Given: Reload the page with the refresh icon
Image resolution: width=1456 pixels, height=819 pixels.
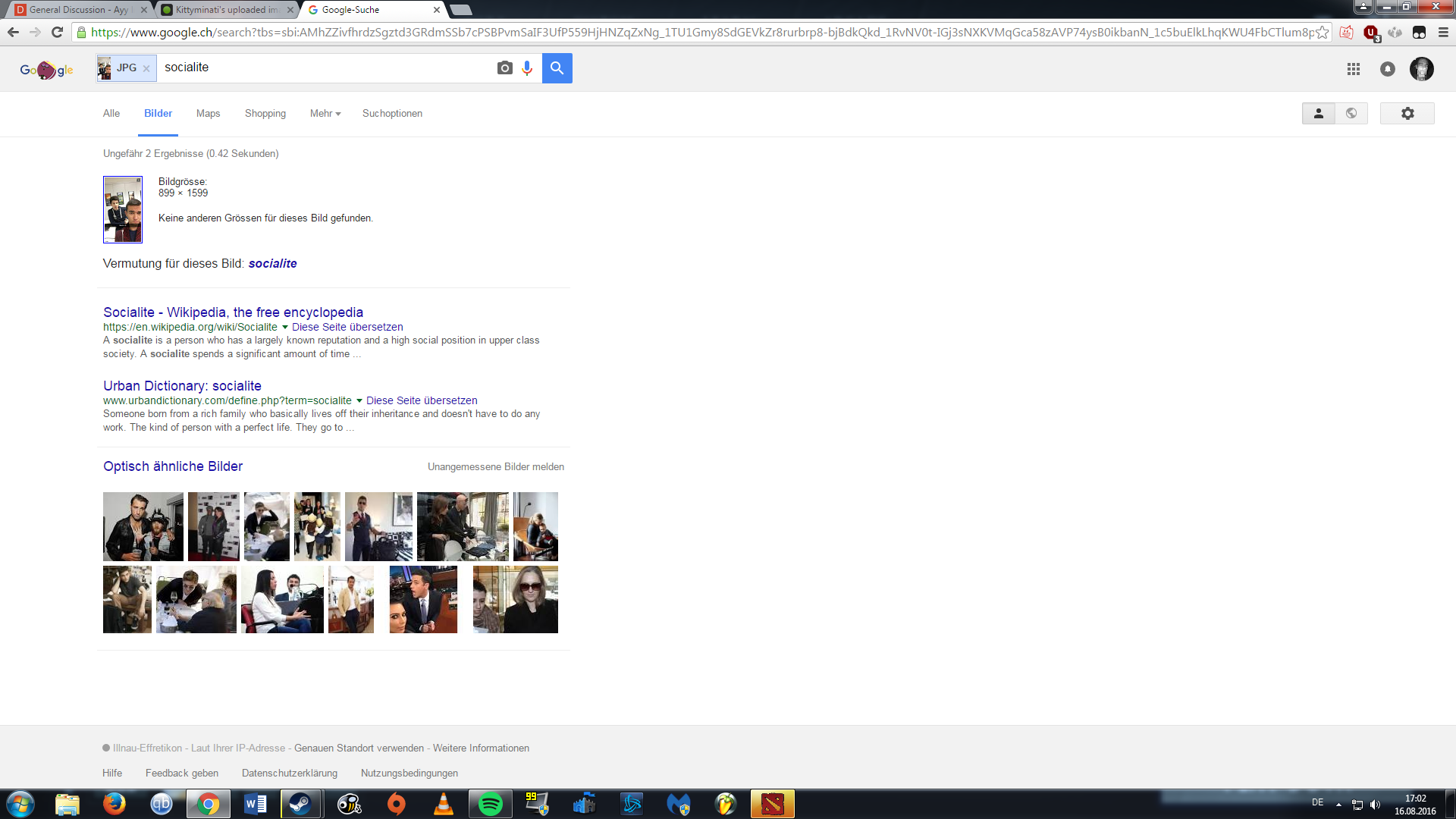Looking at the screenshot, I should click(x=57, y=32).
